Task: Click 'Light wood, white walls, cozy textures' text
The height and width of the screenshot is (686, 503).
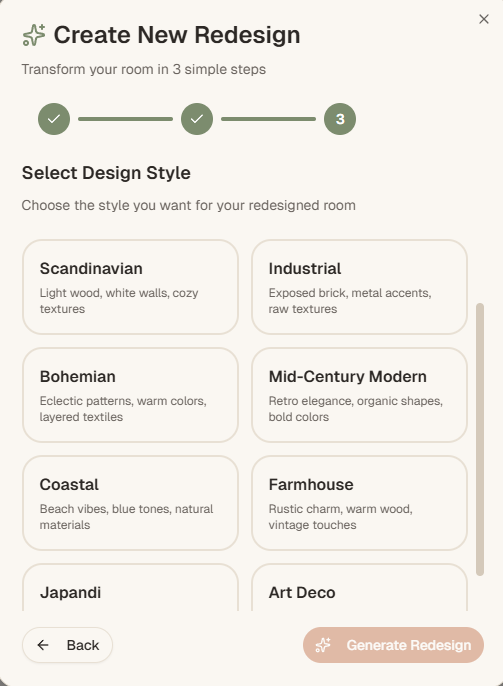Action: (119, 301)
